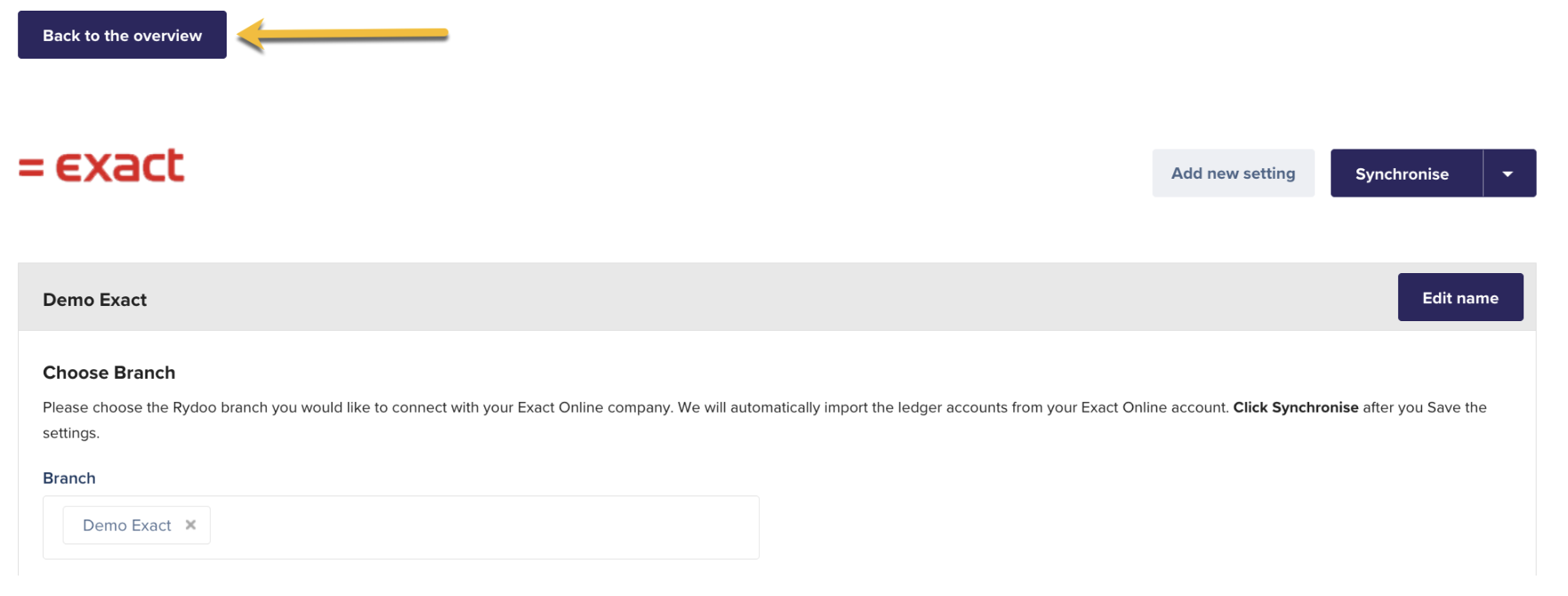This screenshot has height=596, width=1568.
Task: Remove the Demo Exact branch tag
Action: click(190, 525)
